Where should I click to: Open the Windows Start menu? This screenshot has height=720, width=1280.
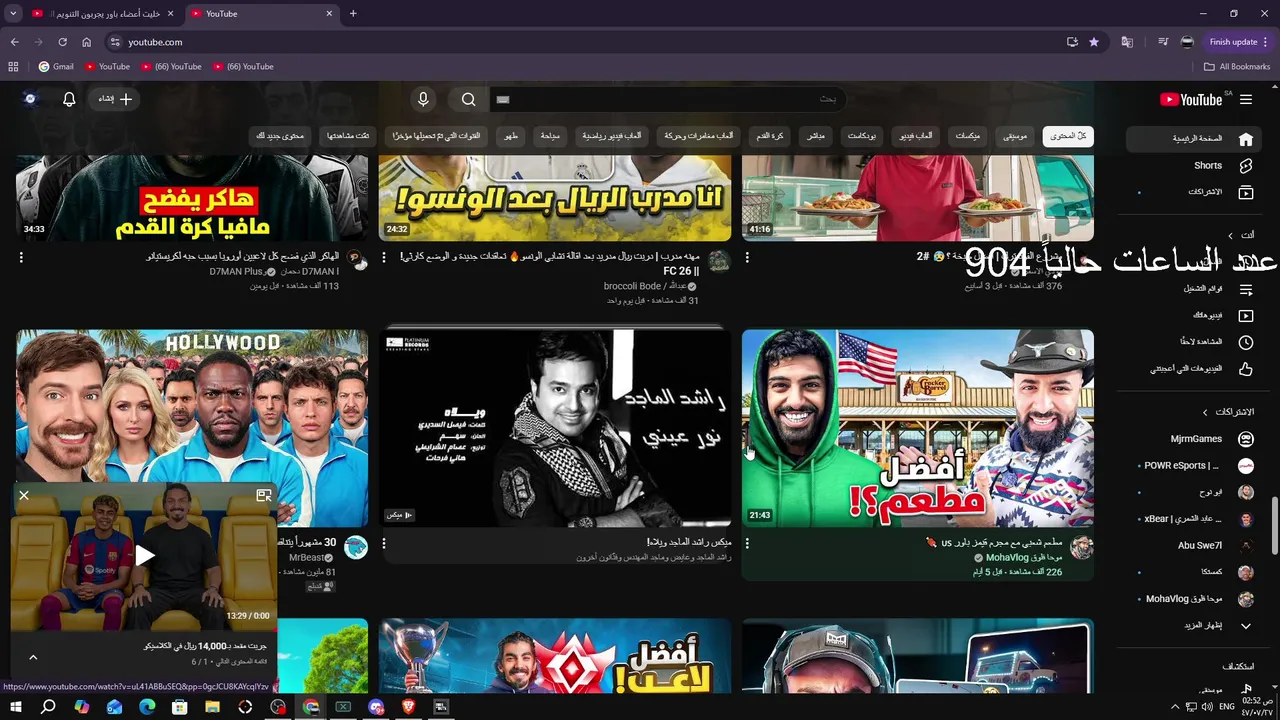(15, 707)
